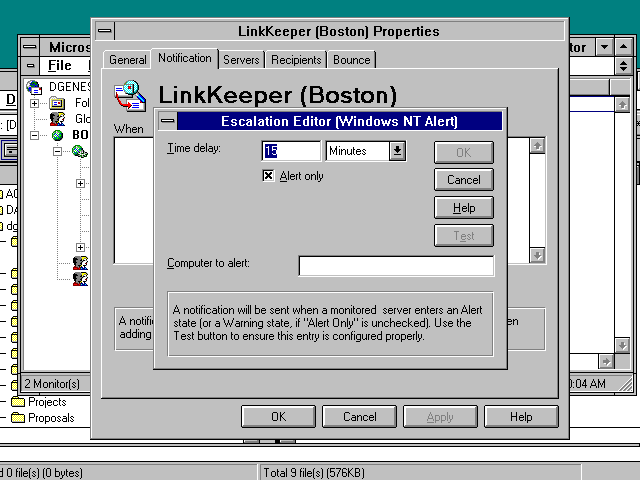
Task: Click the notification list scroll up arrow
Action: [537, 145]
